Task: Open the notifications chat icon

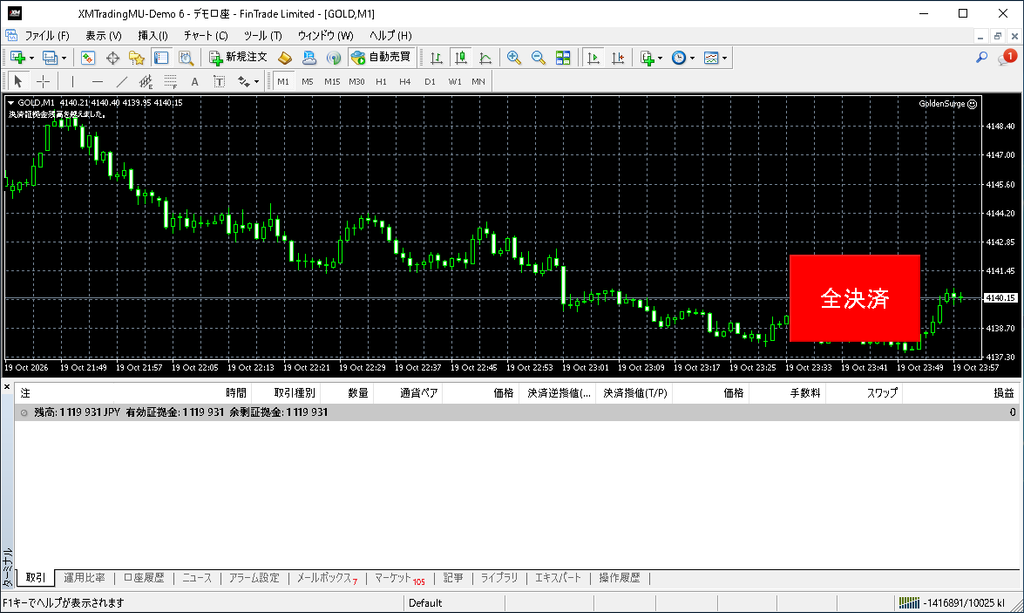Action: coord(1006,57)
